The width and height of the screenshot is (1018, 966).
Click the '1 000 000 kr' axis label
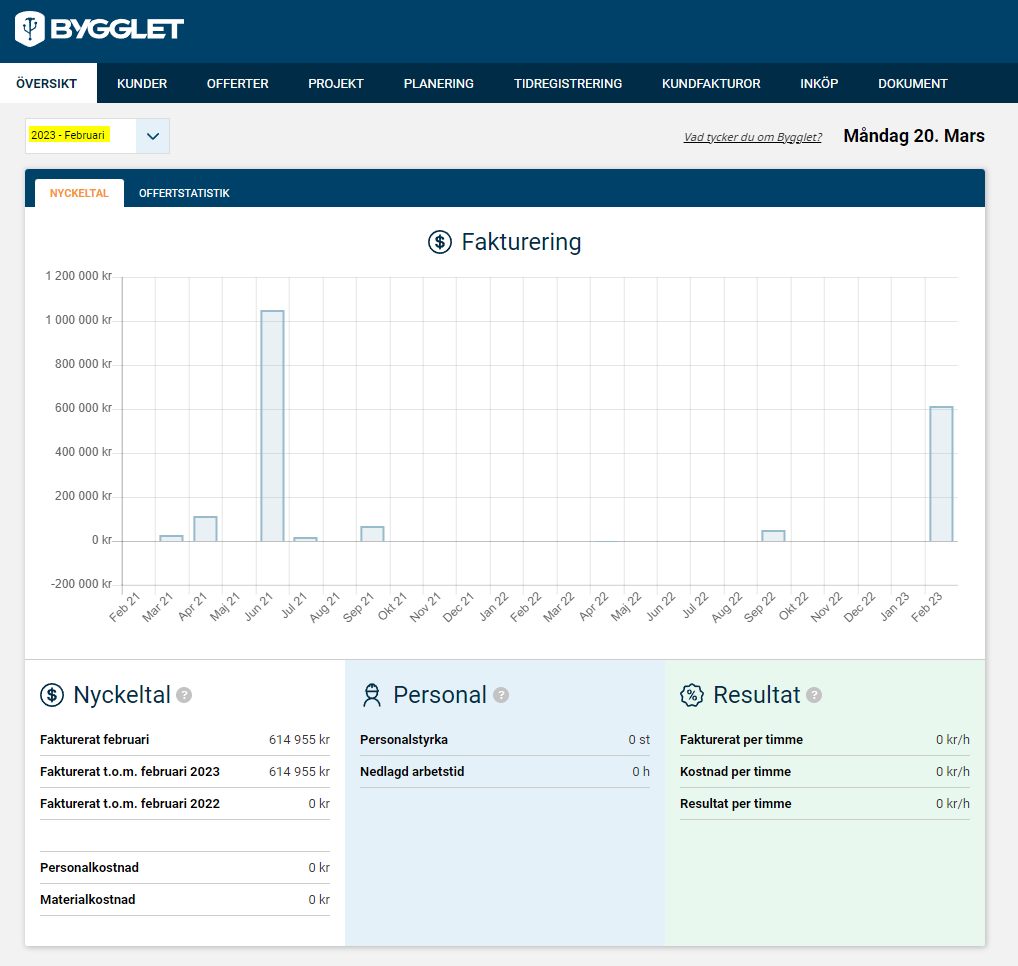tap(79, 320)
